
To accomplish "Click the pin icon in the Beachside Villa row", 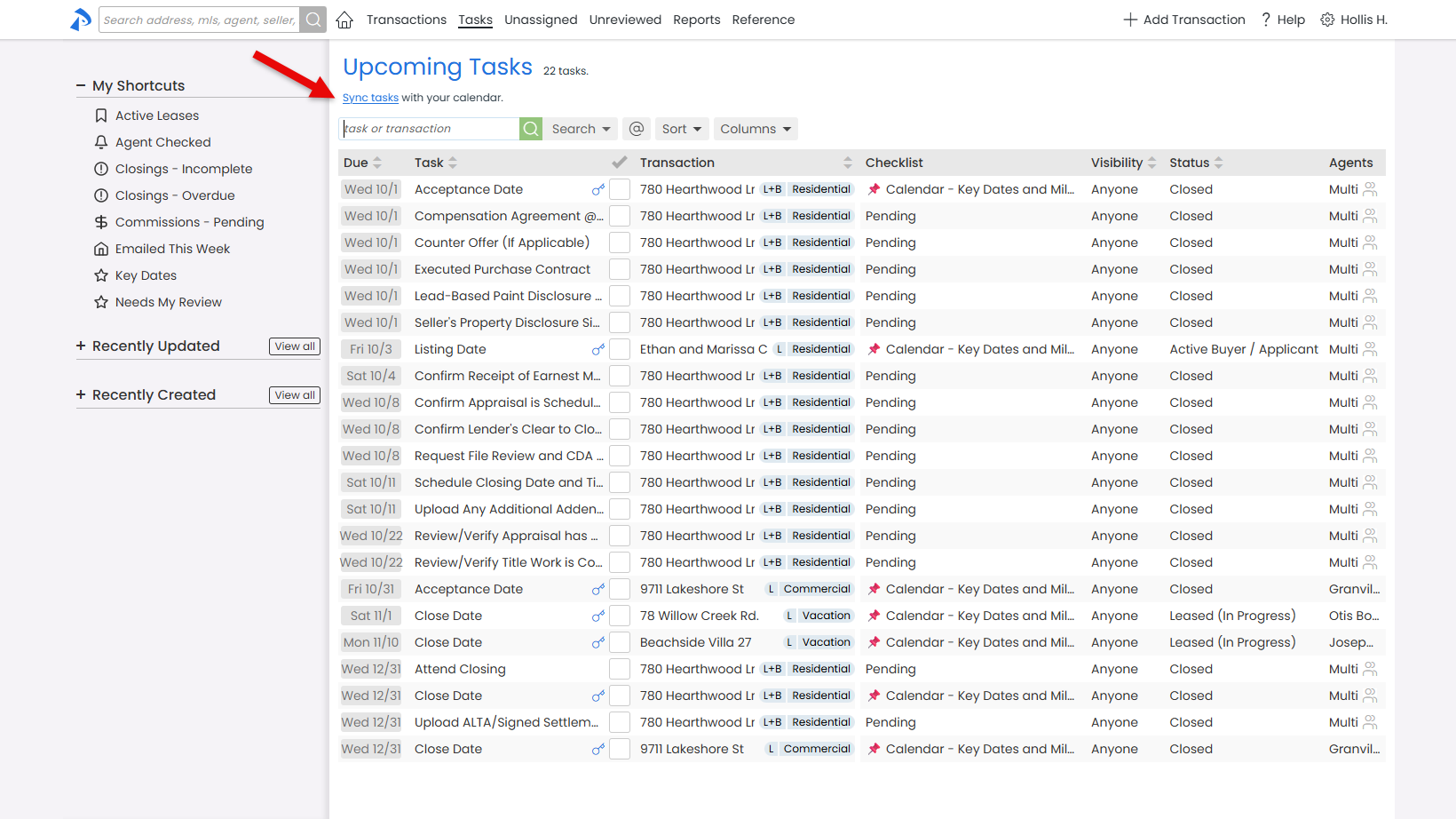I will coord(874,642).
